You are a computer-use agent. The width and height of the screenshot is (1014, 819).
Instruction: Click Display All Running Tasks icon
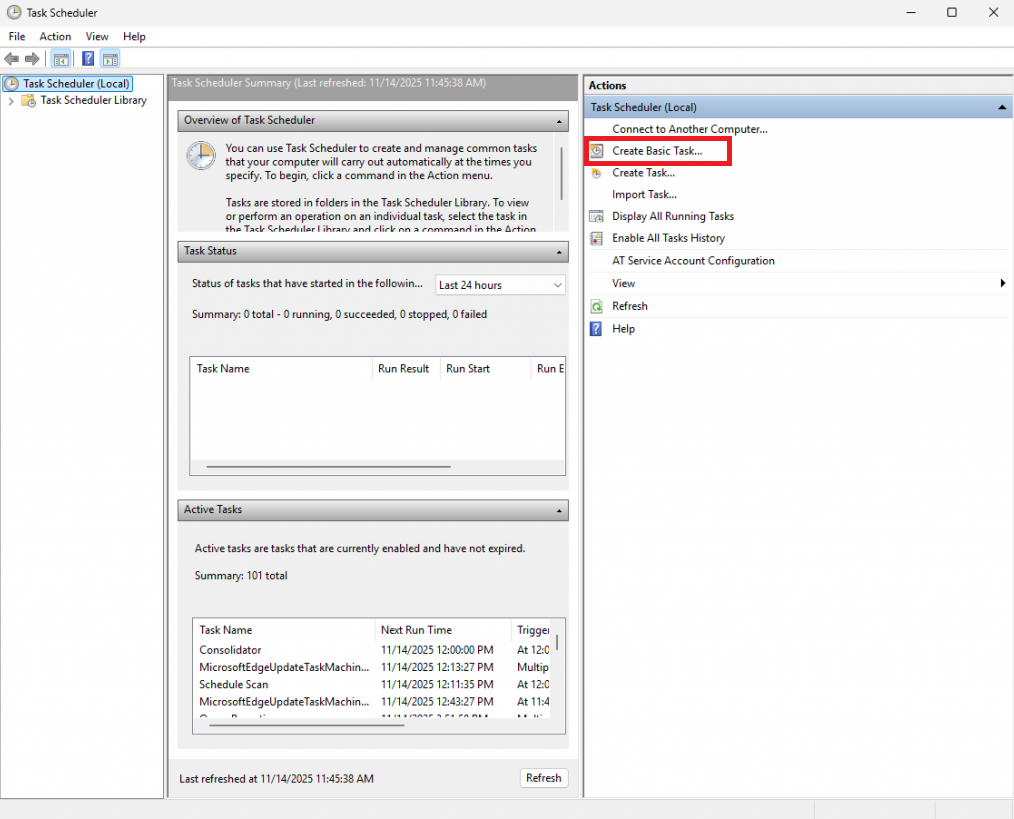(594, 216)
